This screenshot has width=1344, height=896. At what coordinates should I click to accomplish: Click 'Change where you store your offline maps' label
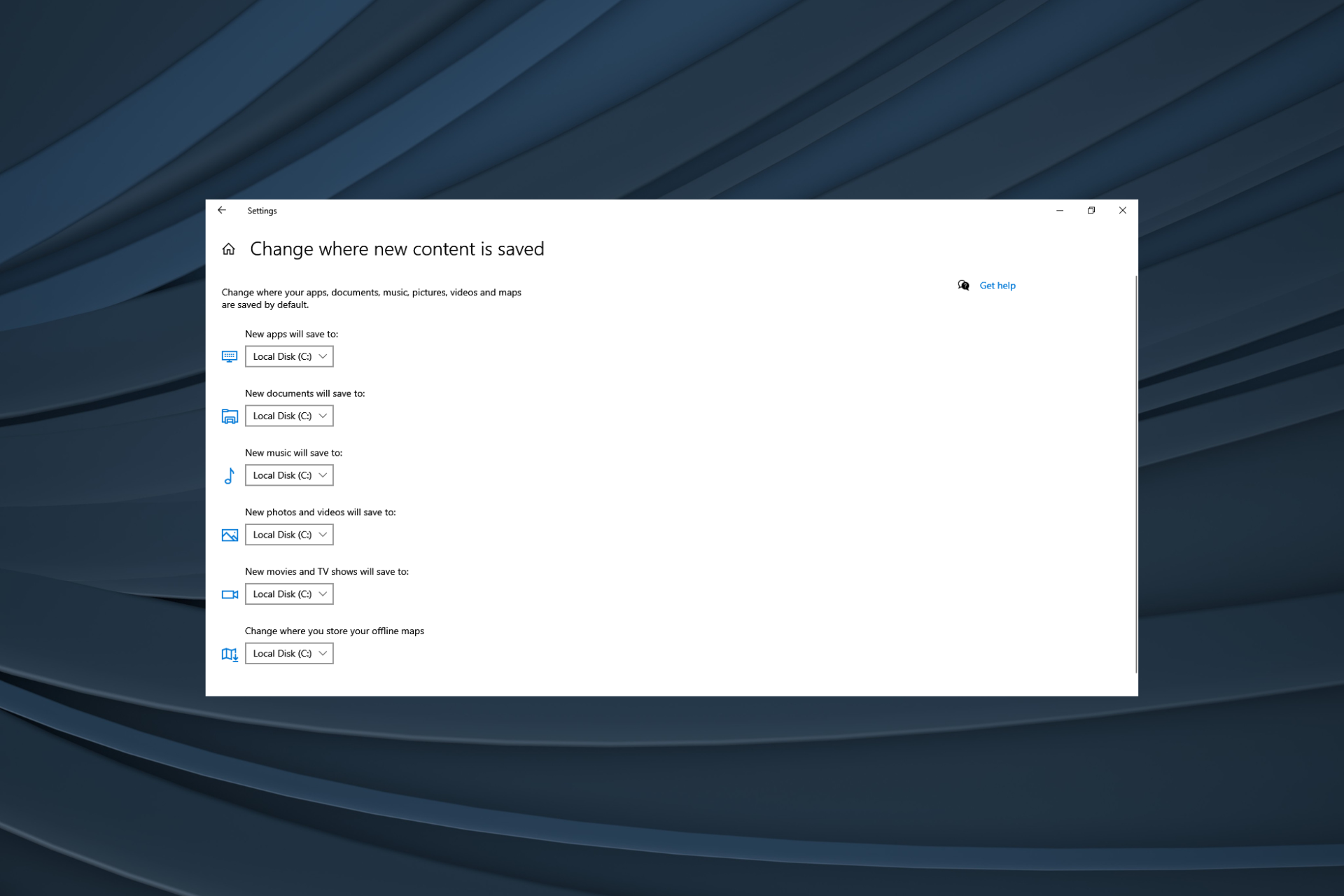point(335,631)
